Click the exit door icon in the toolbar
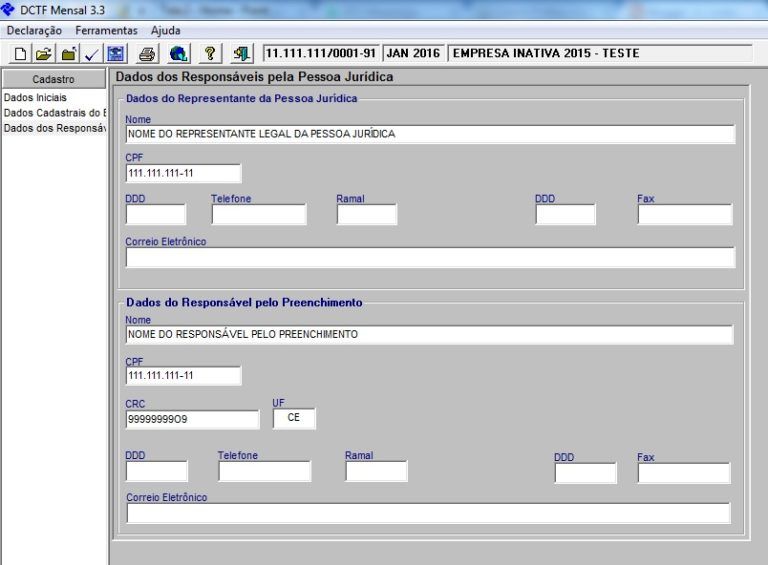 click(241, 53)
